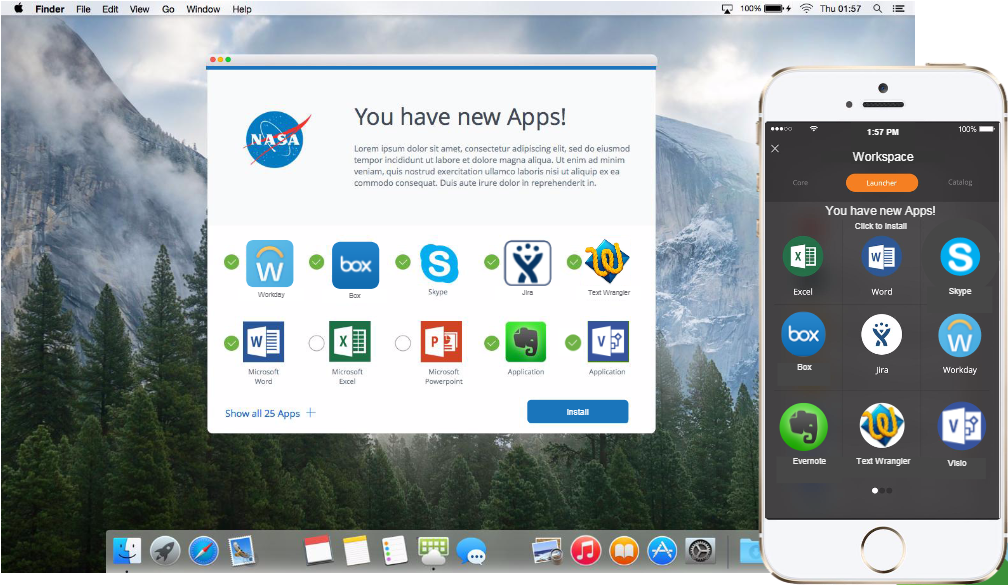Open Messages from the Dock
The image size is (1008, 585).
point(471,552)
